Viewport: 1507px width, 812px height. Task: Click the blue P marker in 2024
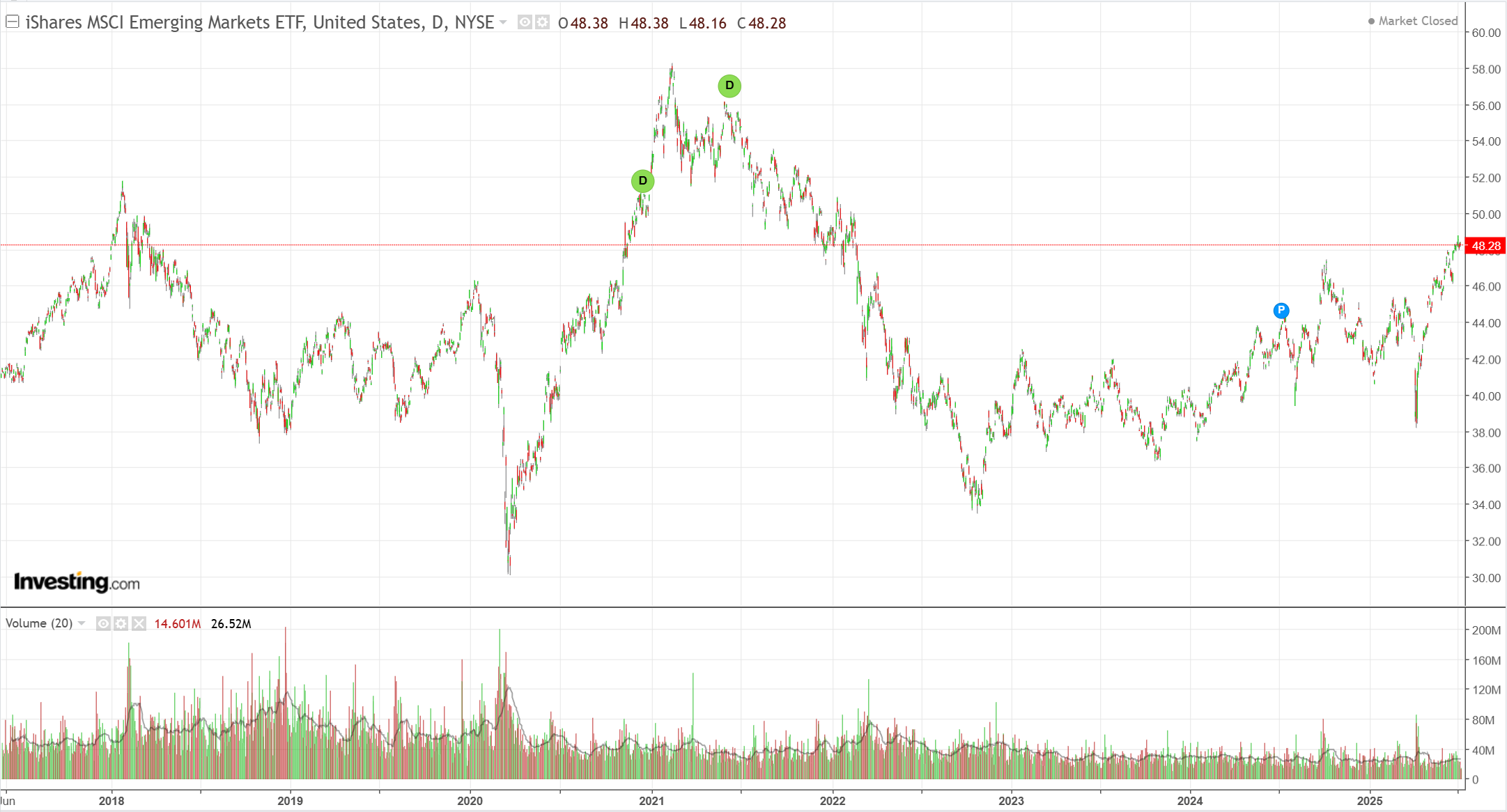1281,311
